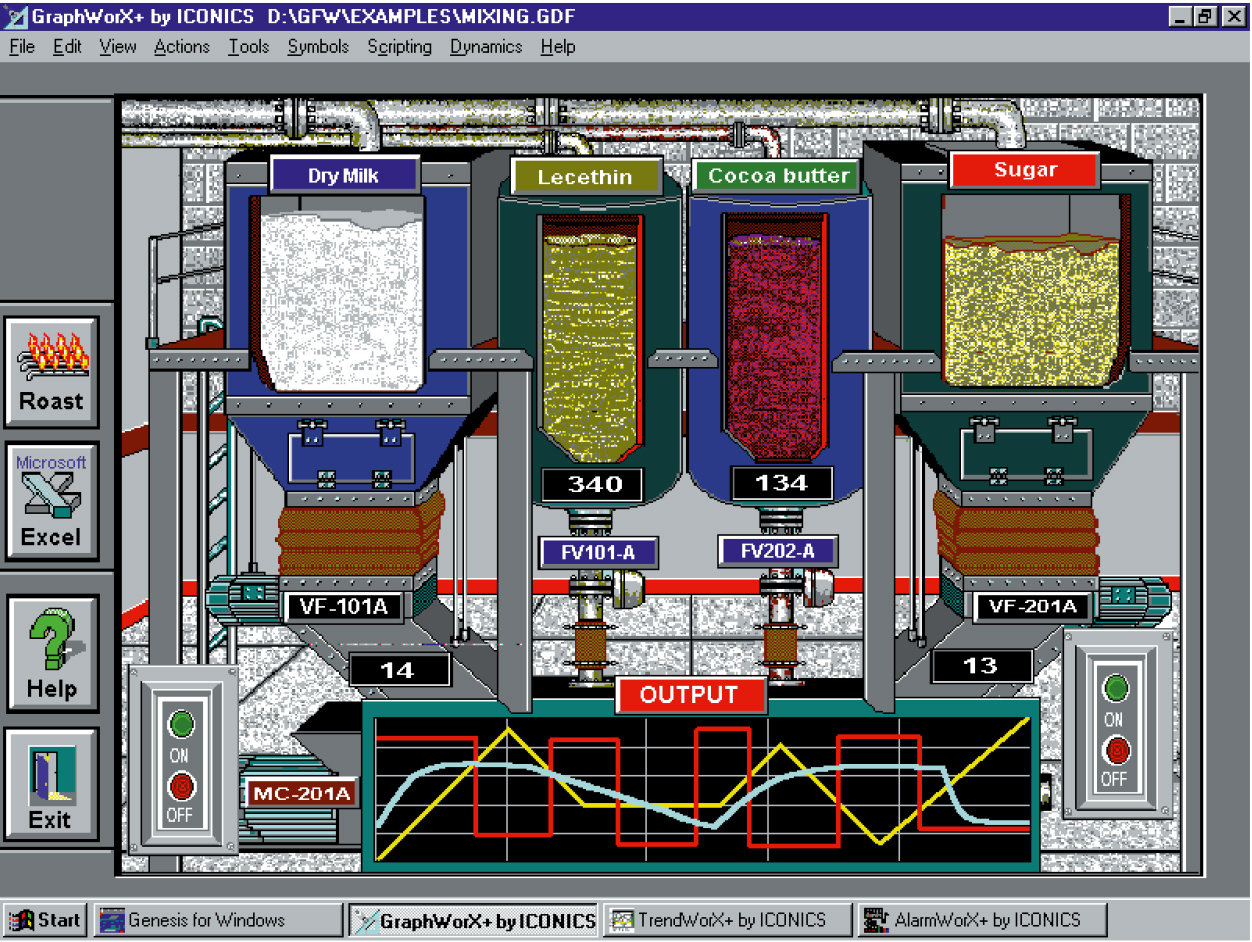
Task: Switch off right panel red OFF button
Action: coord(1114,750)
